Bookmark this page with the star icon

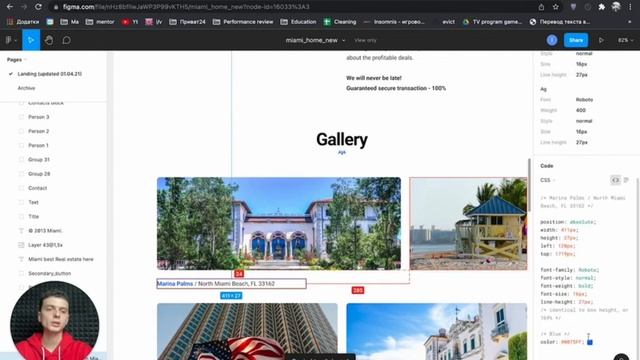tap(556, 7)
